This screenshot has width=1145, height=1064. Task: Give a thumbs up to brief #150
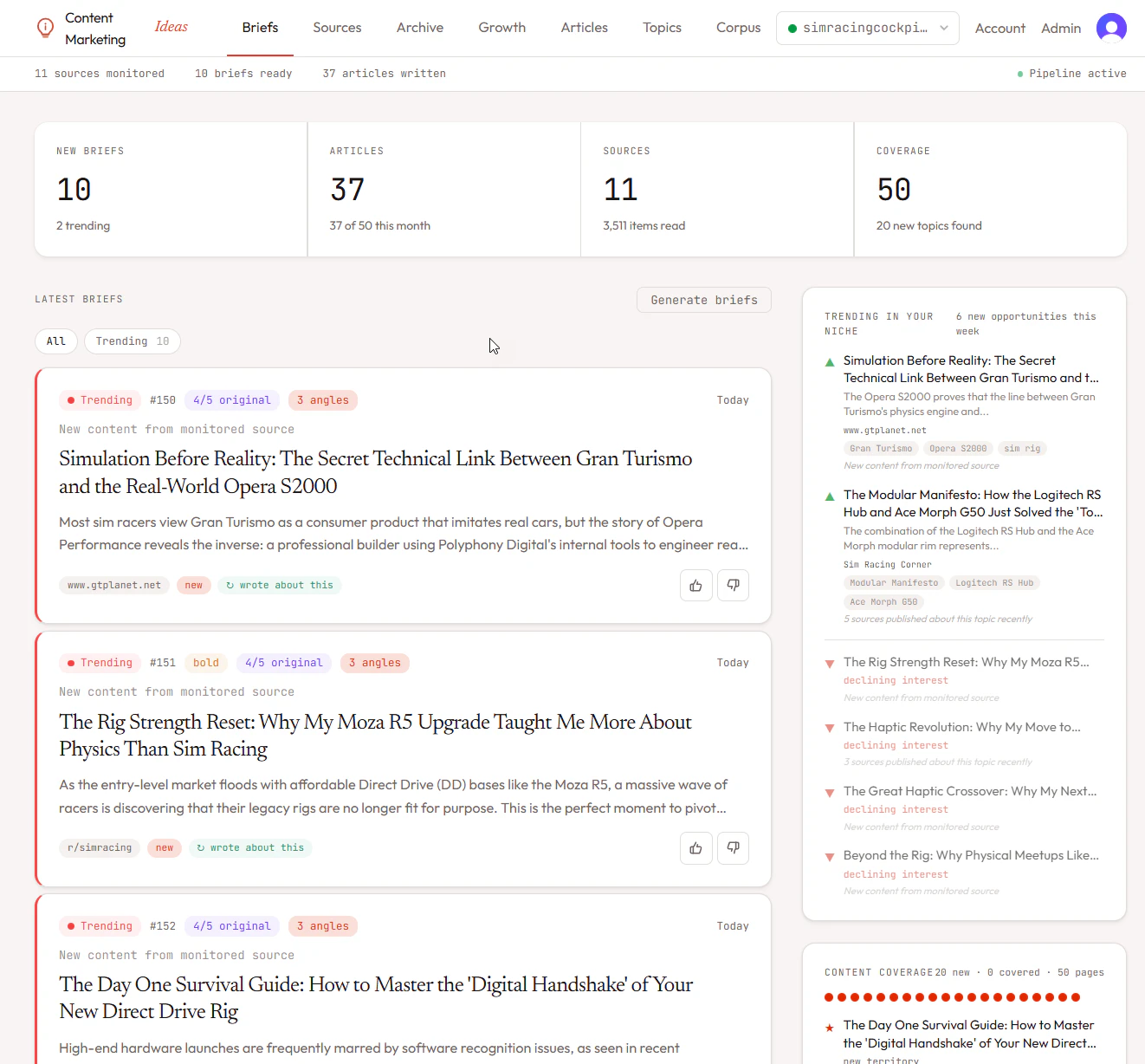695,585
